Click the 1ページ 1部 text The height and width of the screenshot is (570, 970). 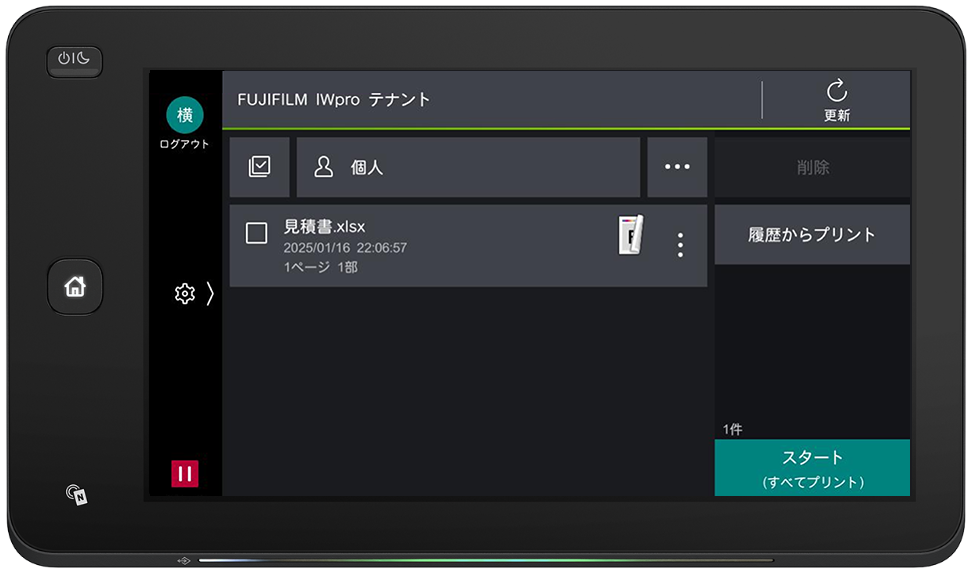320,267
